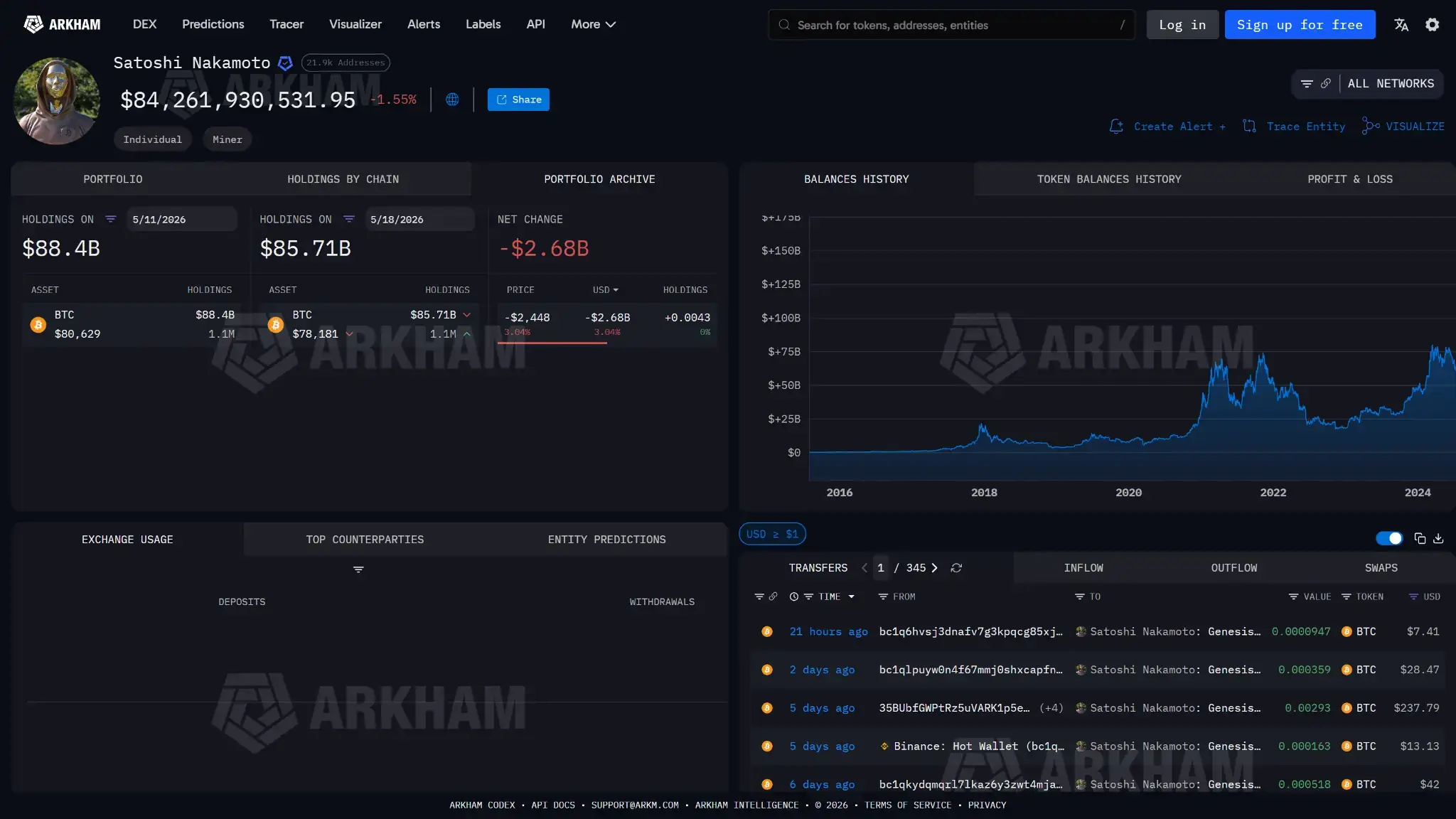1456x819 pixels.
Task: Click filter icon beside 5/18/2026 HOLDINGS ON
Action: coord(348,219)
